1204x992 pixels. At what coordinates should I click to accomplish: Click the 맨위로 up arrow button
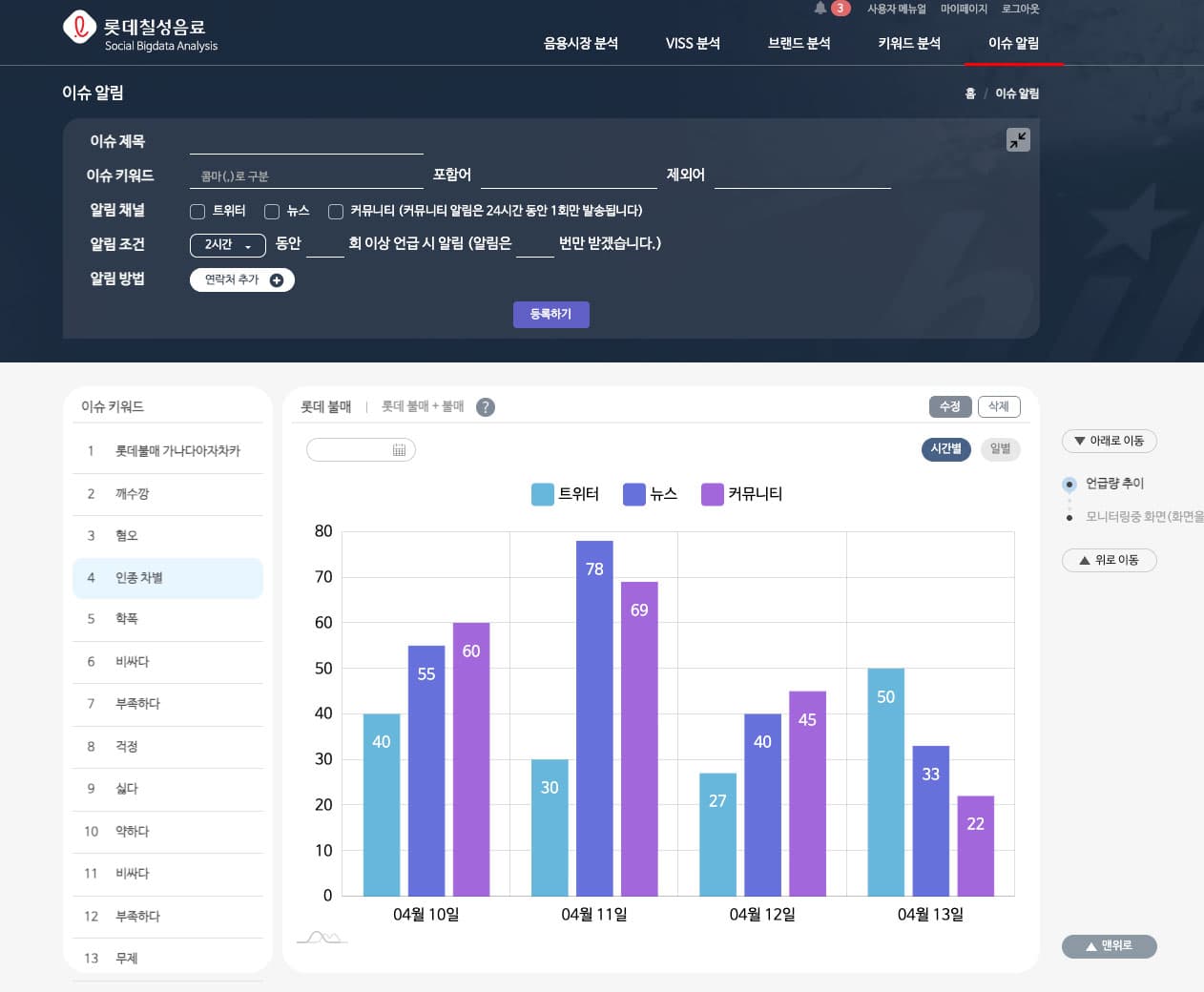[x=1109, y=946]
